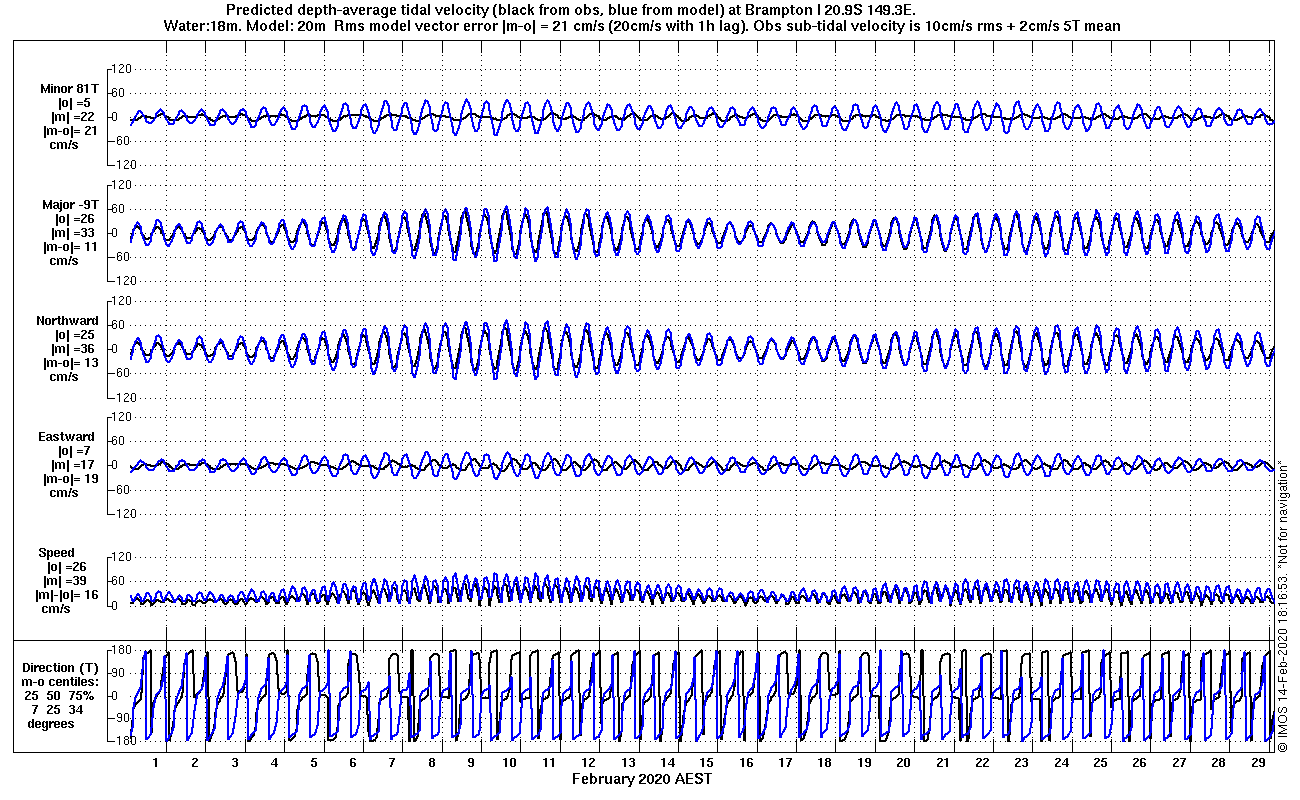The width and height of the screenshot is (1300, 800).
Task: Click '|m-o|= 11' in the Major panel
Action: pos(70,246)
